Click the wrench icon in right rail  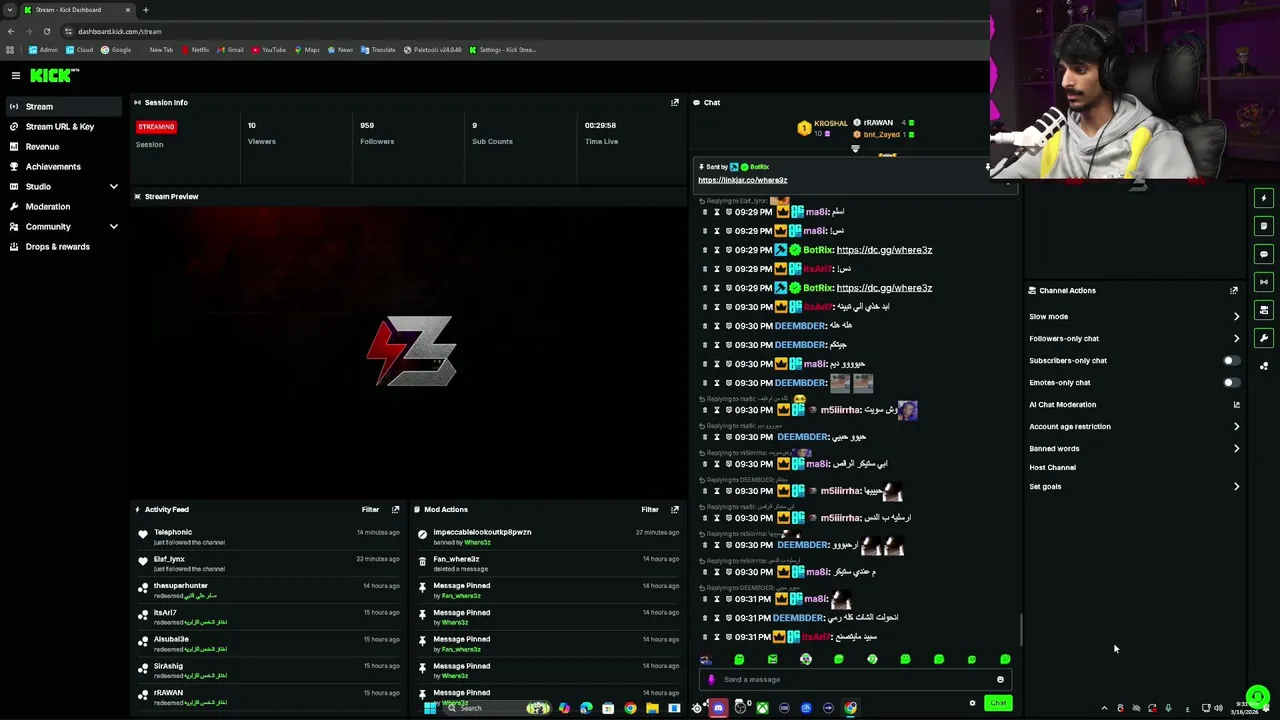click(x=1264, y=338)
